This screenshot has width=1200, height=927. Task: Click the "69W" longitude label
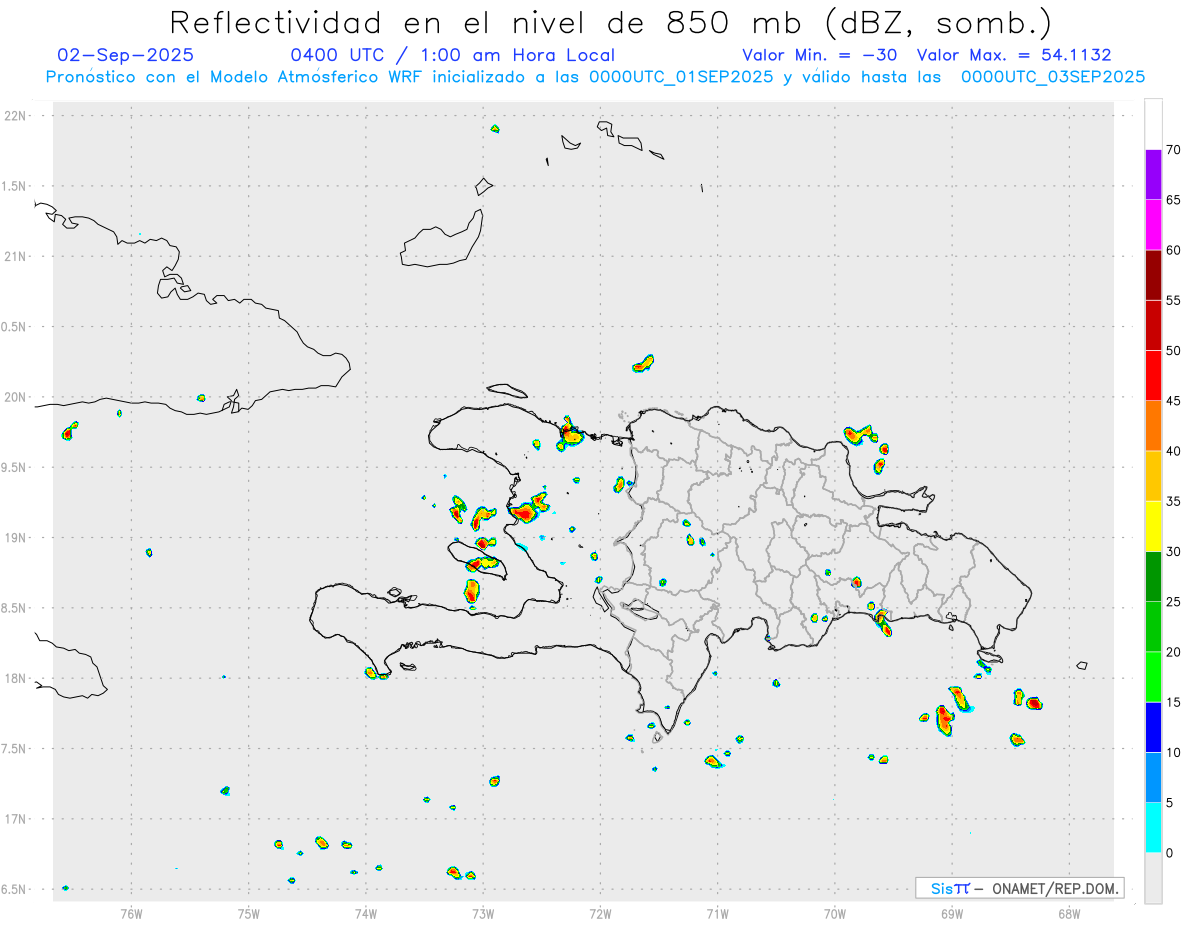pos(952,913)
